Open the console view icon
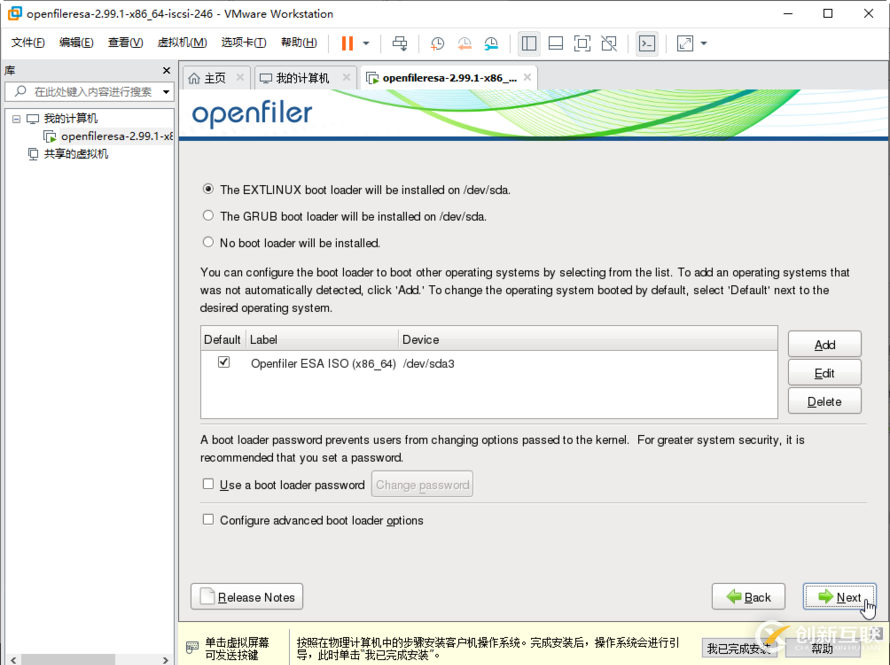This screenshot has width=890, height=665. coord(647,43)
